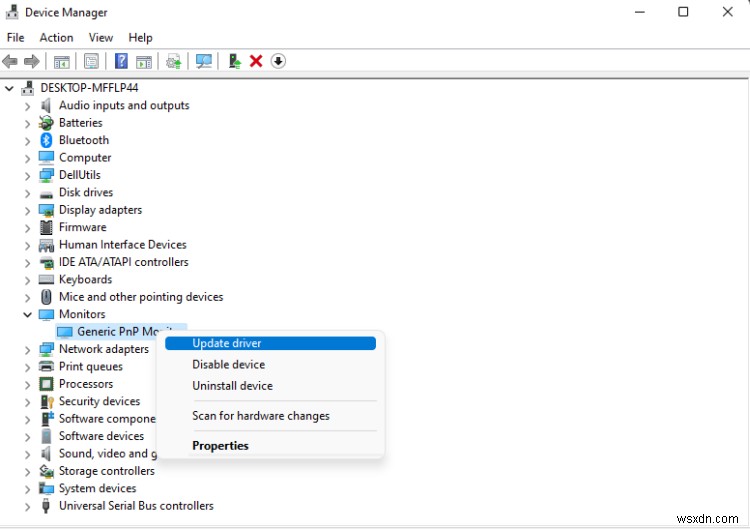Expand the IDE ATA/ATAPI controllers chevron

pyautogui.click(x=27, y=263)
